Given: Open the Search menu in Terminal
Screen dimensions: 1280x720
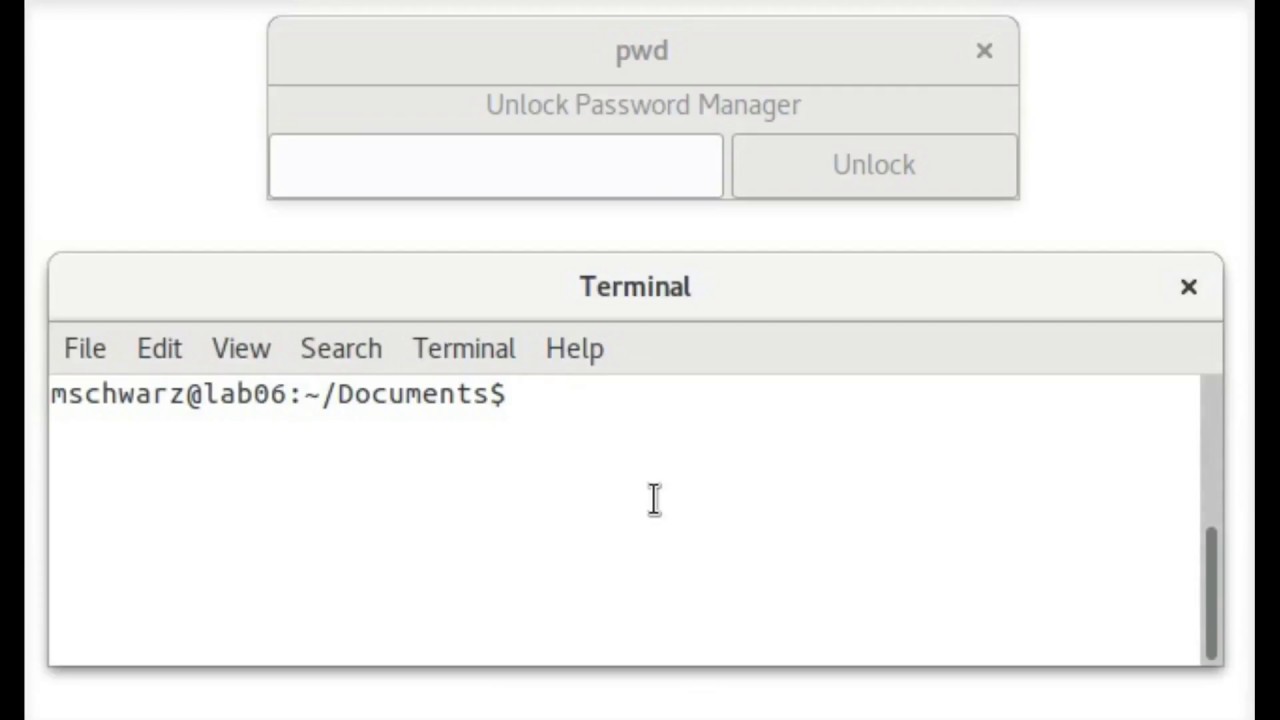Looking at the screenshot, I should (x=341, y=348).
